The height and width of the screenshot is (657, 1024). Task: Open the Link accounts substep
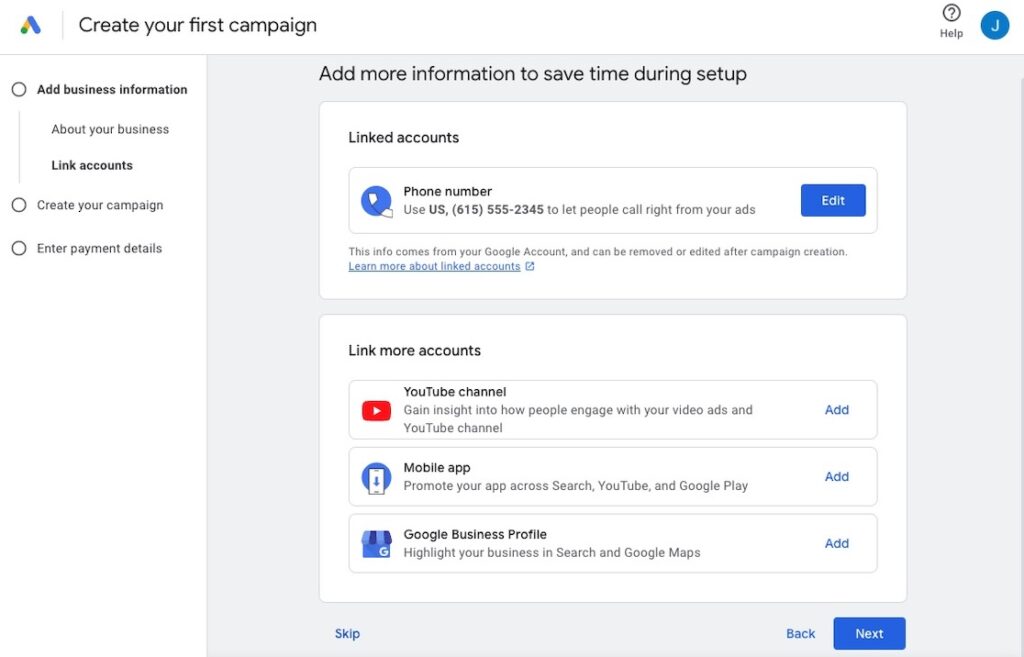pos(92,165)
